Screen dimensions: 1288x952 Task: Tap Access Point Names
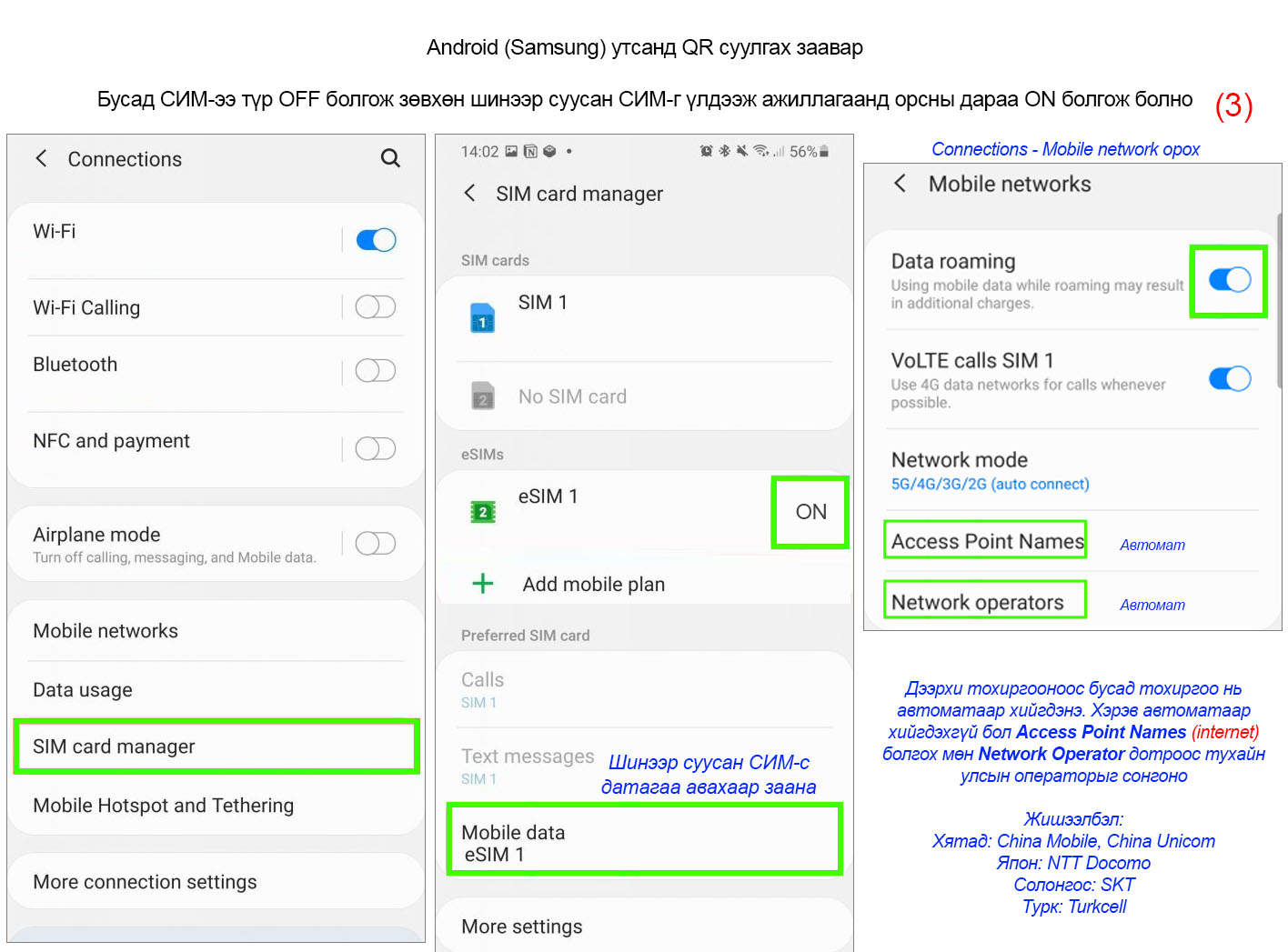986,541
